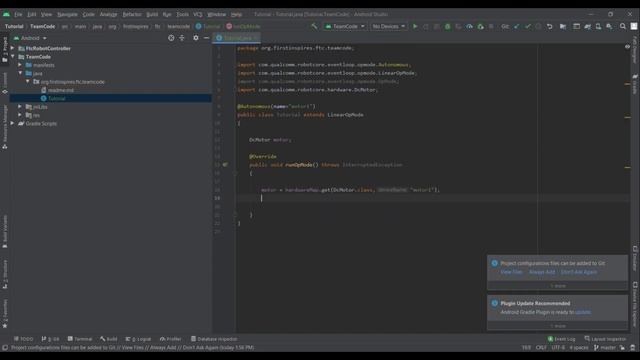Toggle the Emulator side tool window
Viewport: 640px width, 360px height.
(x=635, y=258)
